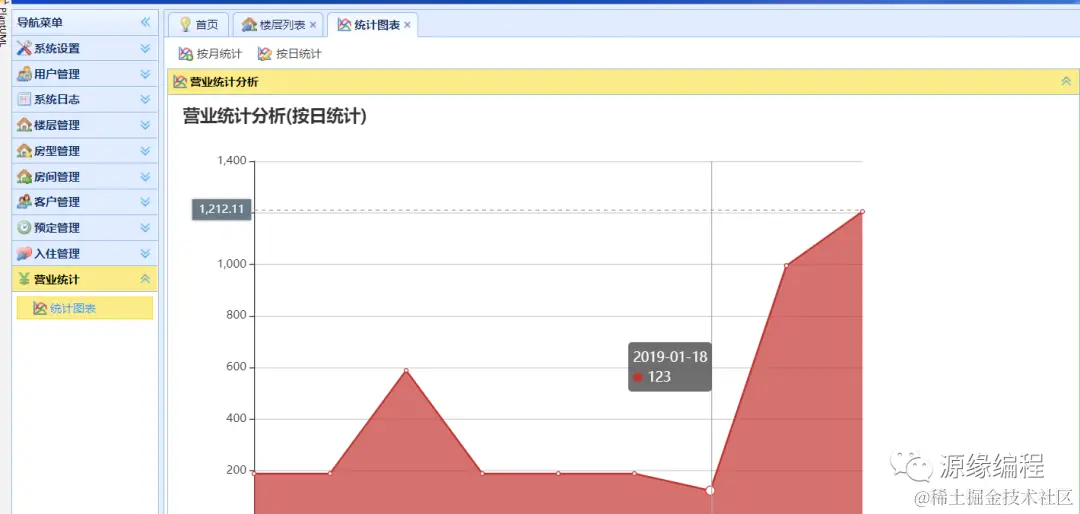Expand the 楼层管理 section chevron
This screenshot has height=514, width=1080.
145,125
